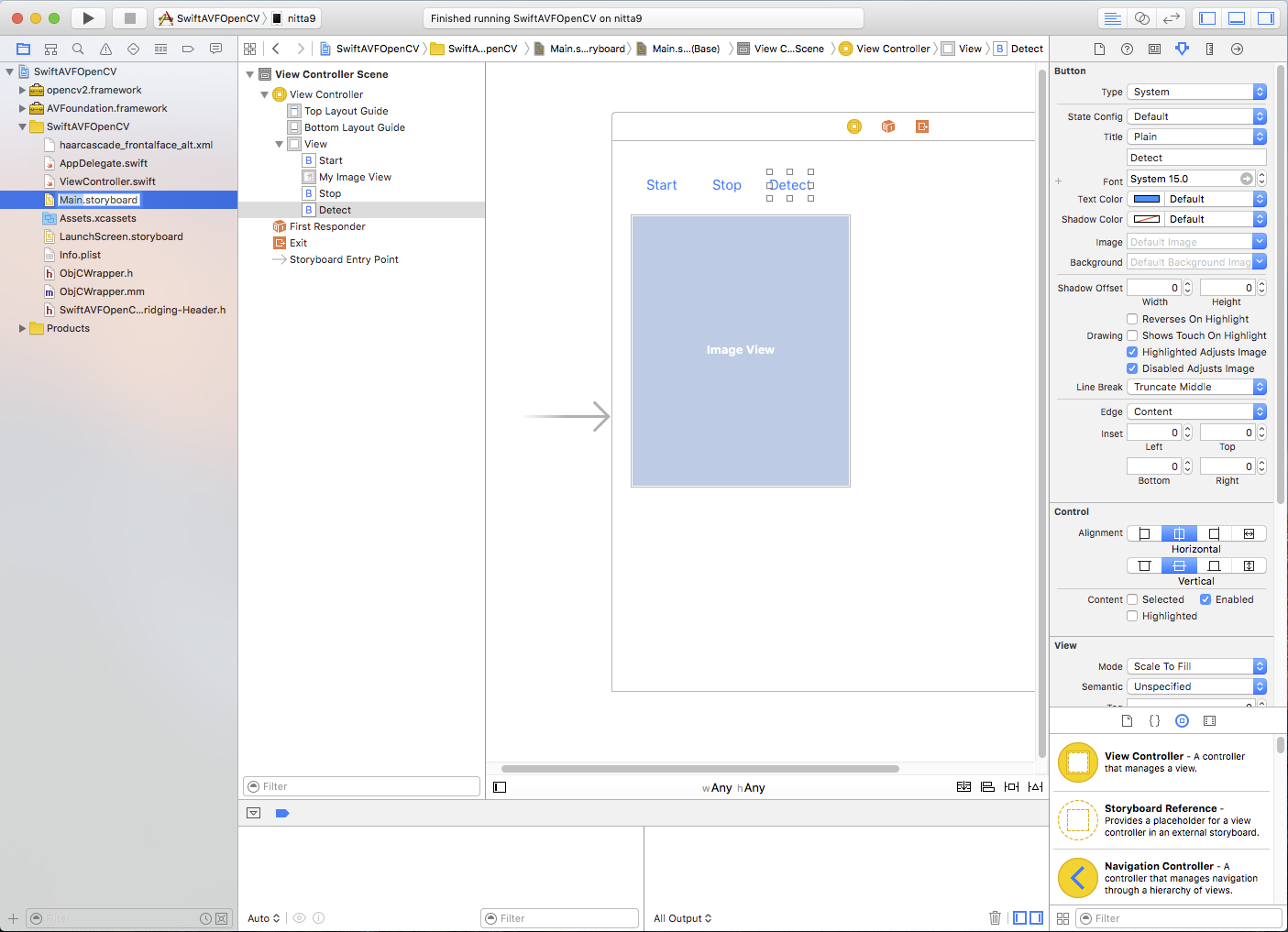Open the Size inspector ruler icon
1288x932 pixels.
pyautogui.click(x=1209, y=49)
